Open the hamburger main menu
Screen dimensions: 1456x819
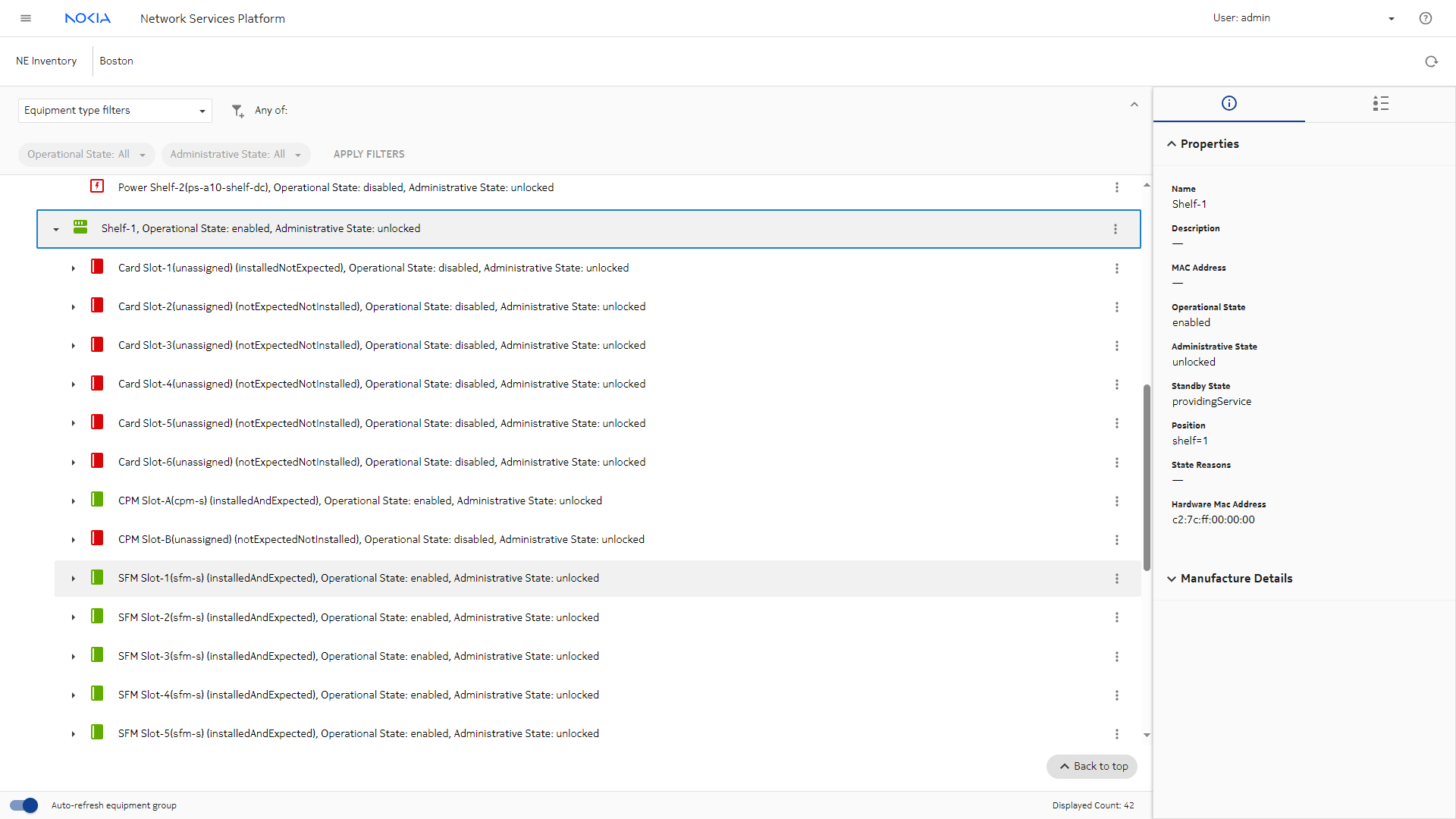(26, 18)
